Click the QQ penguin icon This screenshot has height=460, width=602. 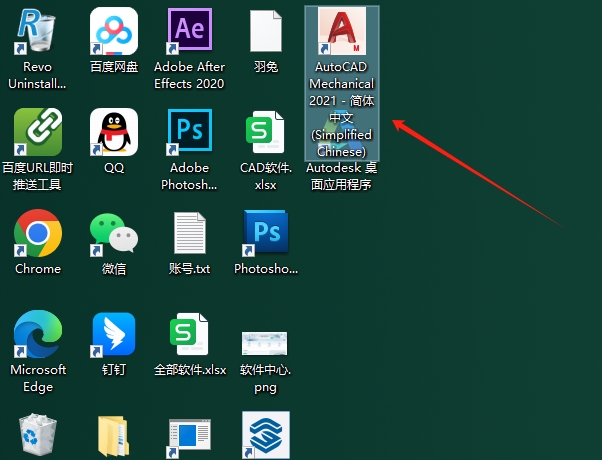(x=114, y=132)
